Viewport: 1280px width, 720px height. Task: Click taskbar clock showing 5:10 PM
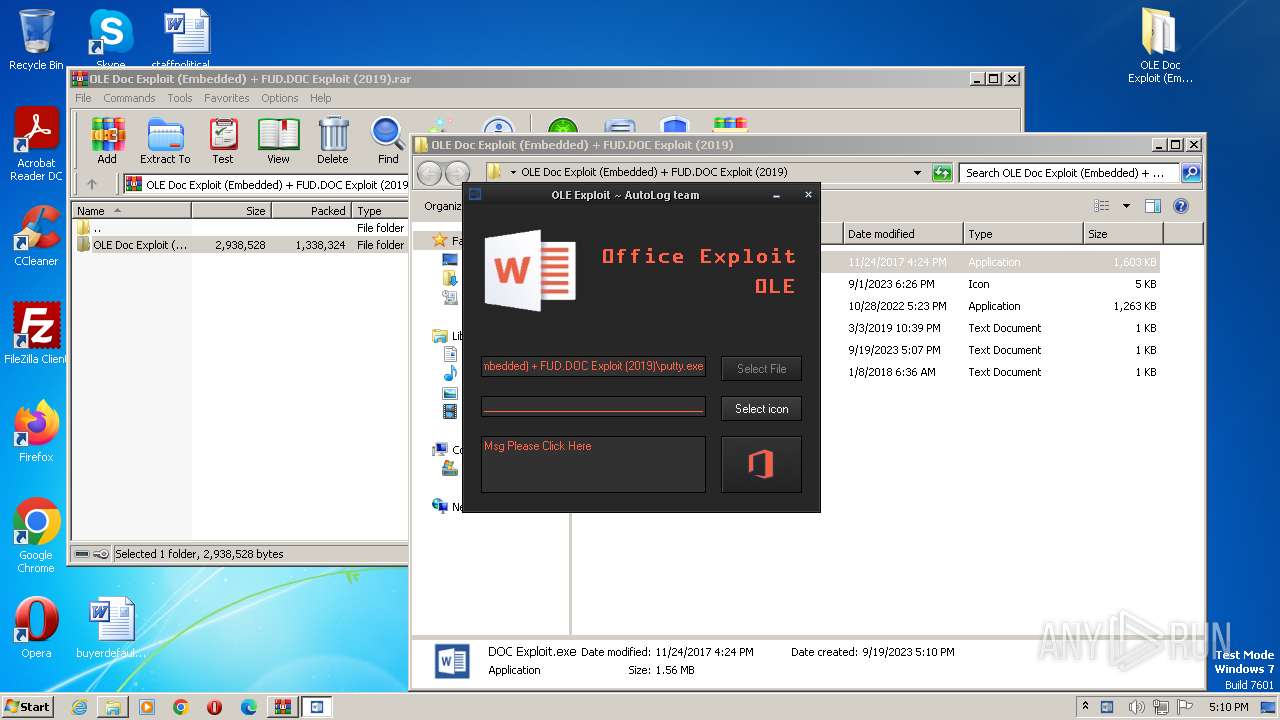[x=1227, y=707]
